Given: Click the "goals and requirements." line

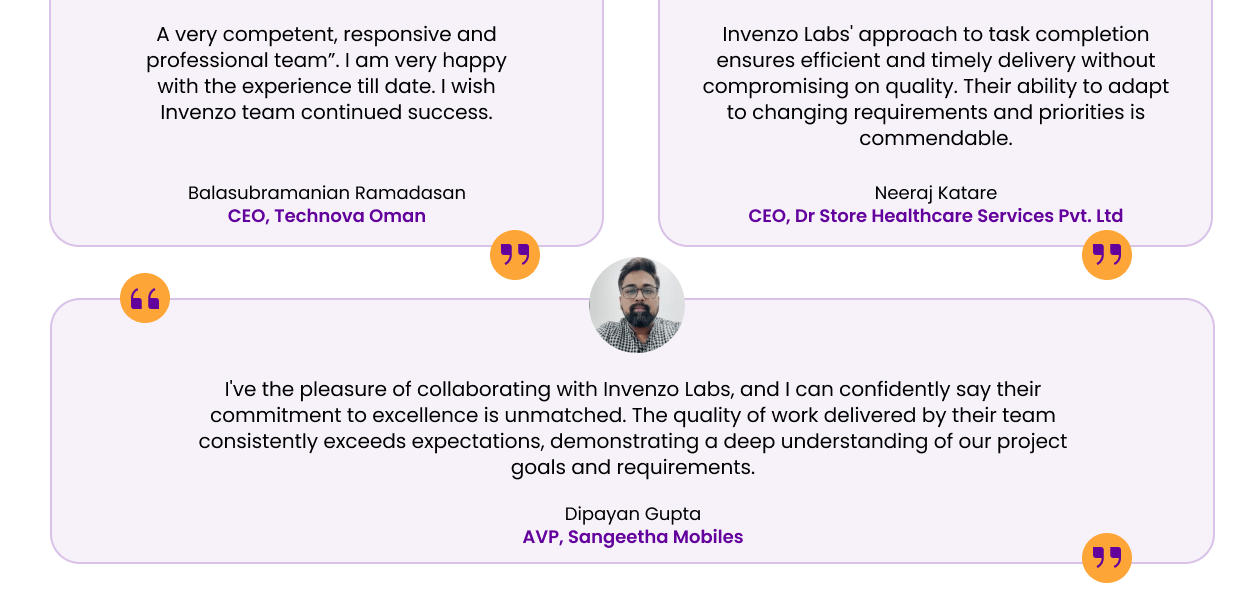Looking at the screenshot, I should pos(633,467).
